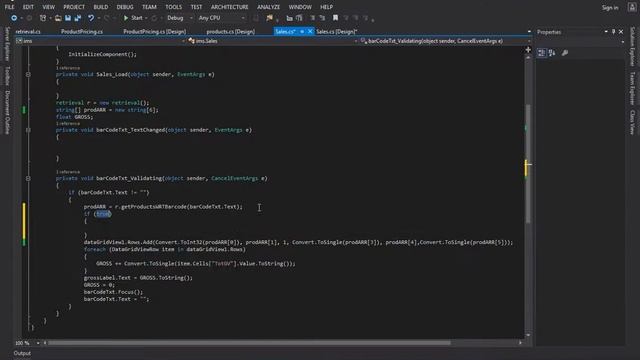
Task: Click the Toggle Bookmark icon
Action: pyautogui.click(x=335, y=18)
